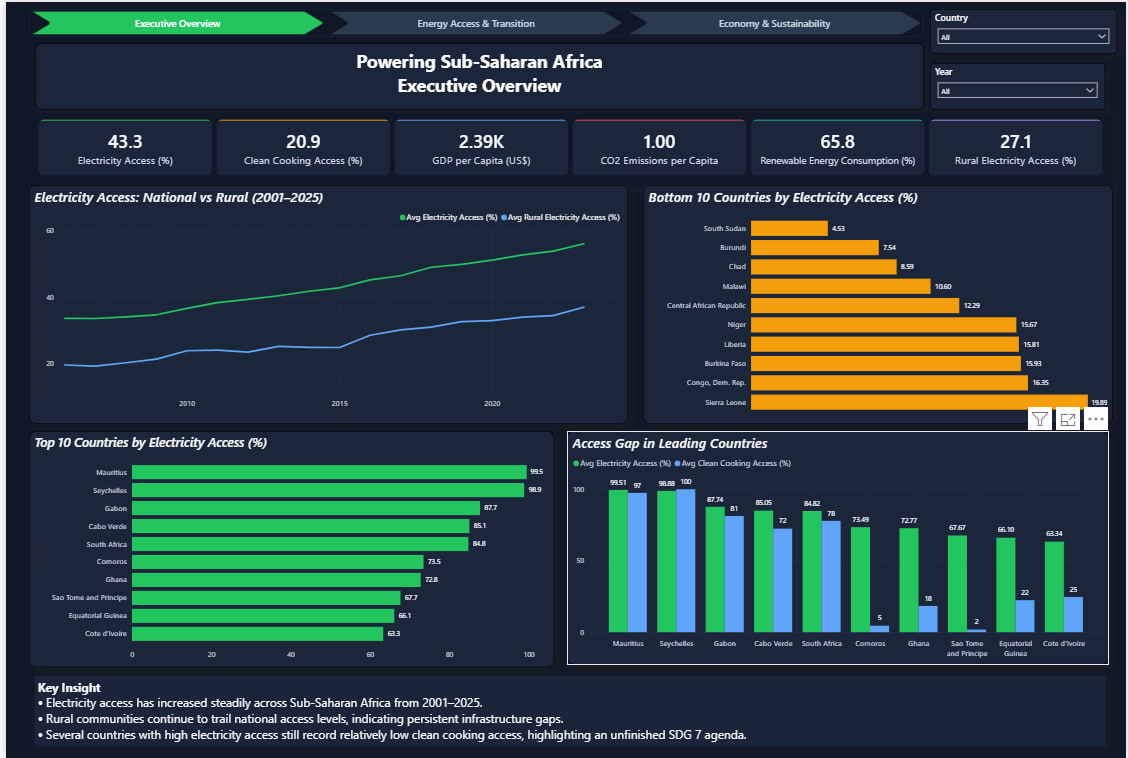Select Comoros bar in Top 10 chart
This screenshot has width=1128, height=758.
278,562
